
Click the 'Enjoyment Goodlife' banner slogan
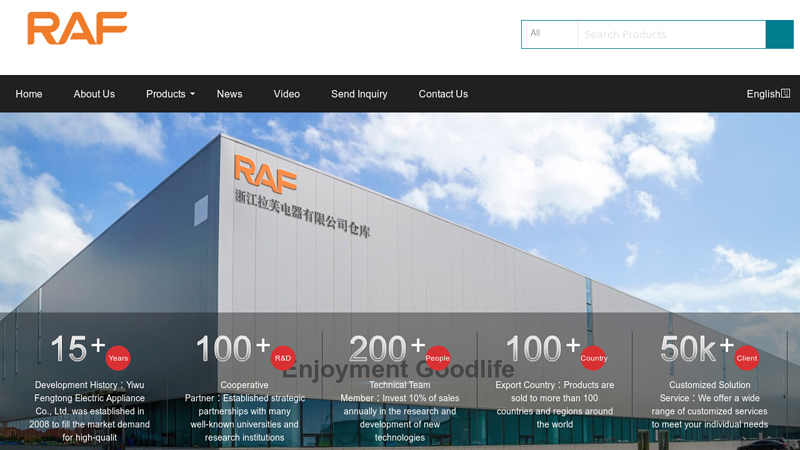click(x=398, y=370)
